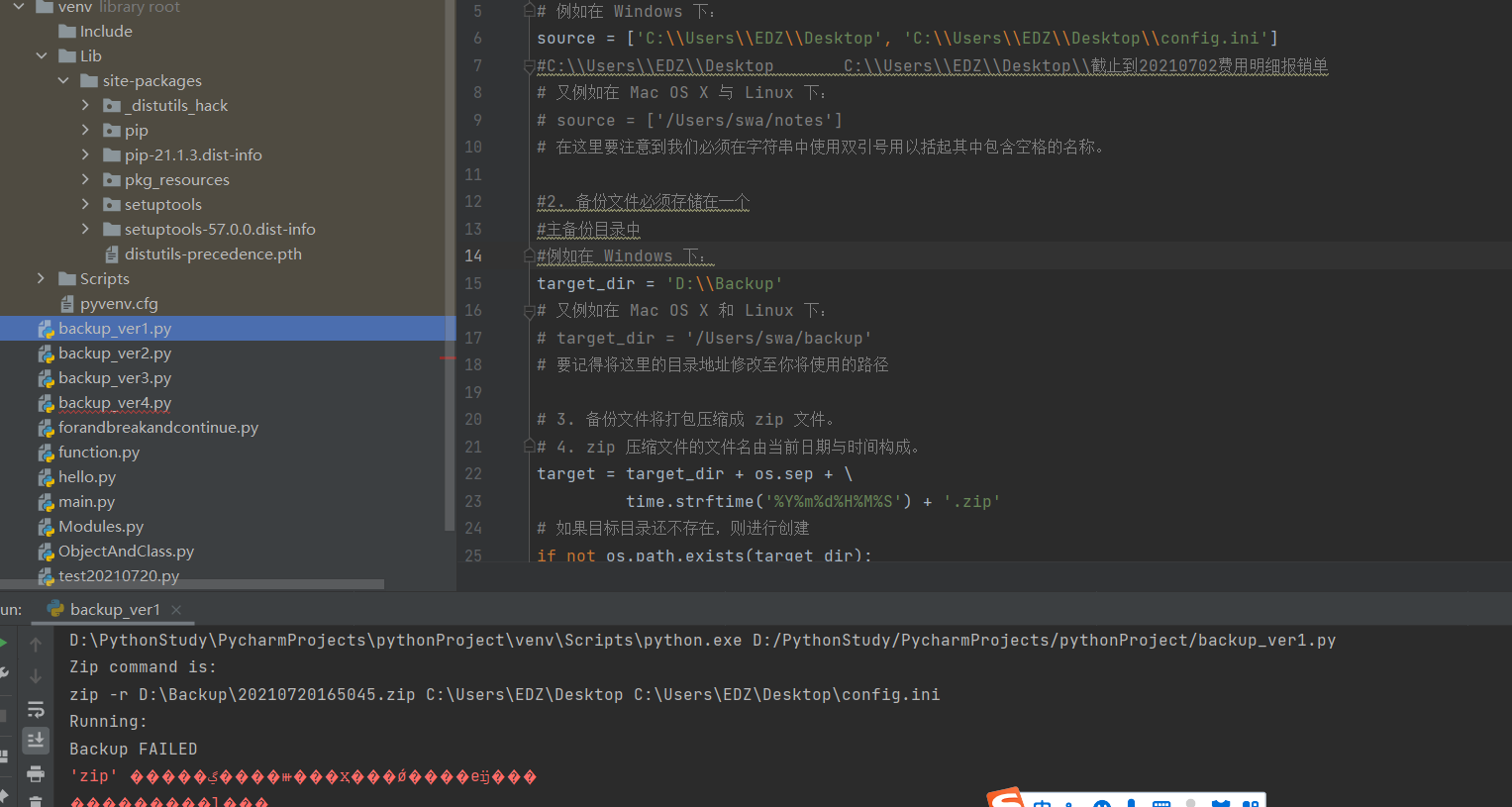Click the 'Backup FAILED' console output line
Screen dimensions: 1512x807
(x=134, y=749)
